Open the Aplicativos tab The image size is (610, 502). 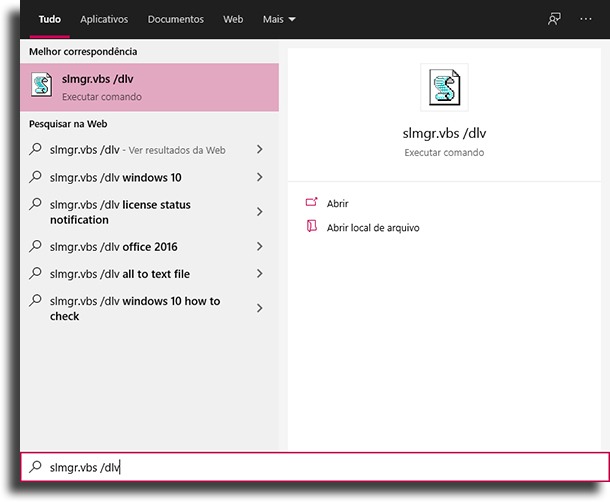tap(104, 19)
